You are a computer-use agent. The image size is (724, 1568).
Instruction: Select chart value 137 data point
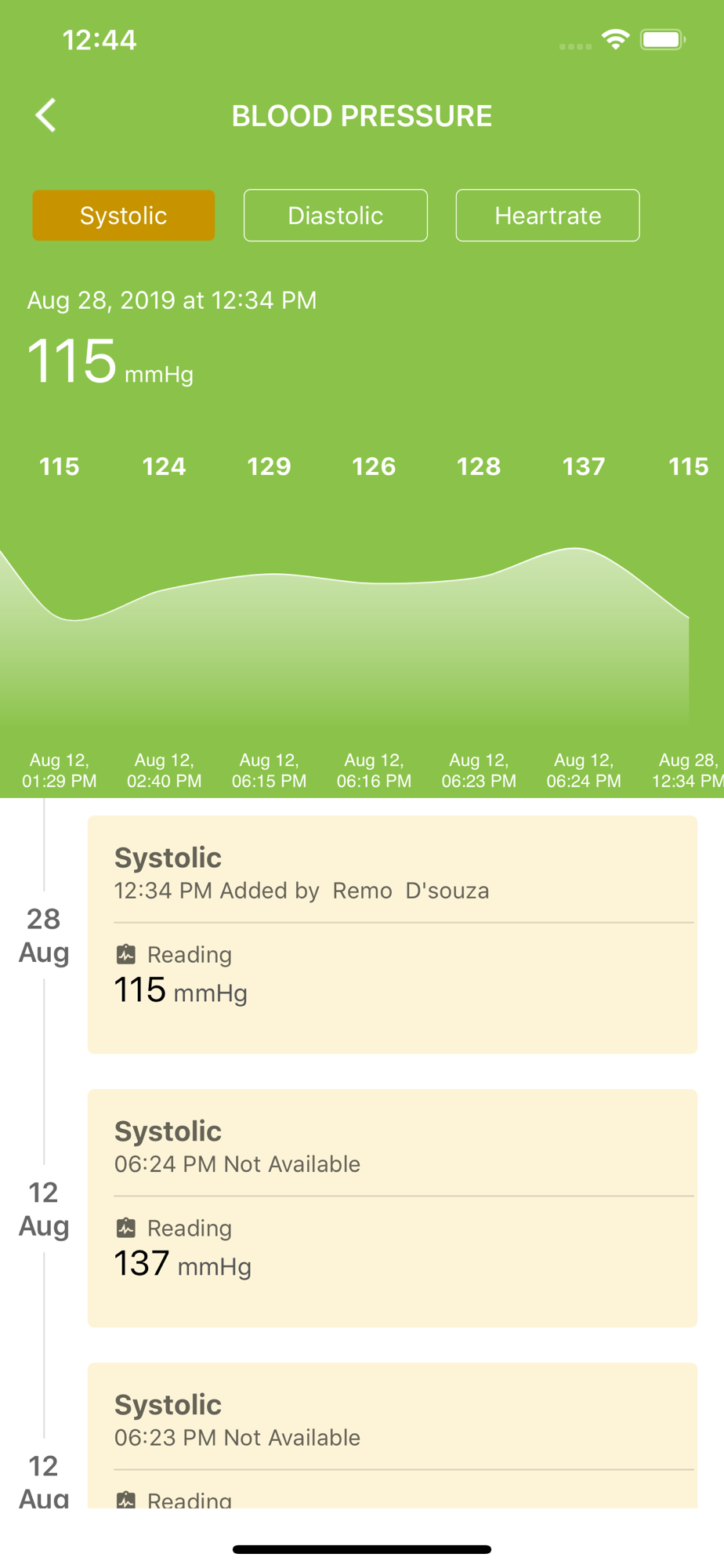pyautogui.click(x=584, y=466)
